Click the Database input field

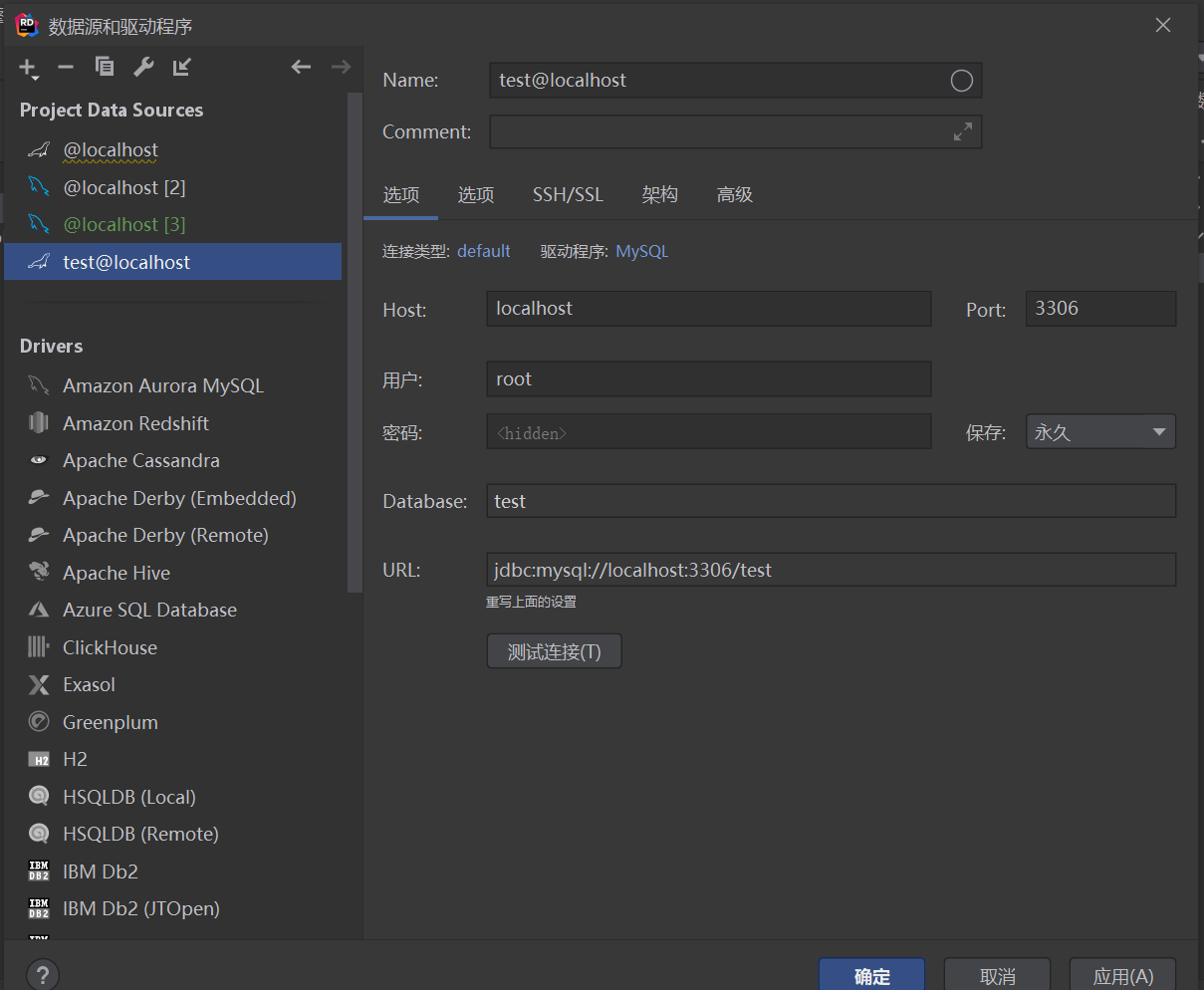832,501
